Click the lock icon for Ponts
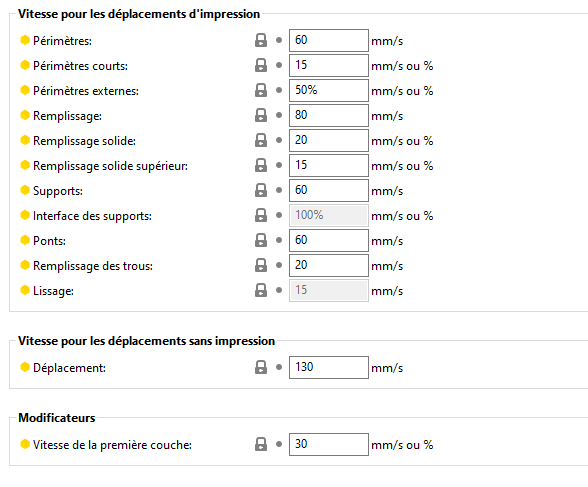Viewport: 588px width, 487px height. pos(261,240)
